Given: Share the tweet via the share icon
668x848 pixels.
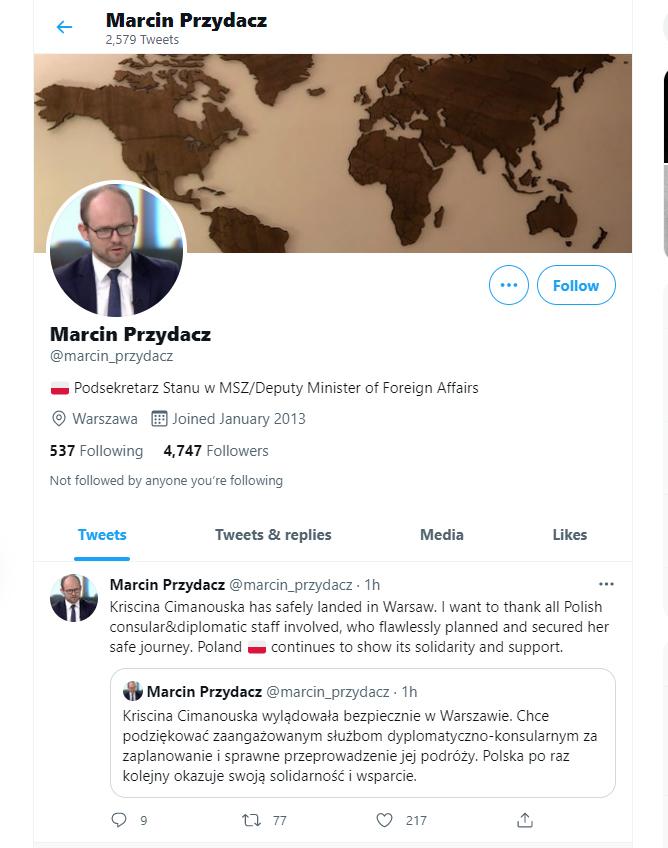Looking at the screenshot, I should (524, 820).
